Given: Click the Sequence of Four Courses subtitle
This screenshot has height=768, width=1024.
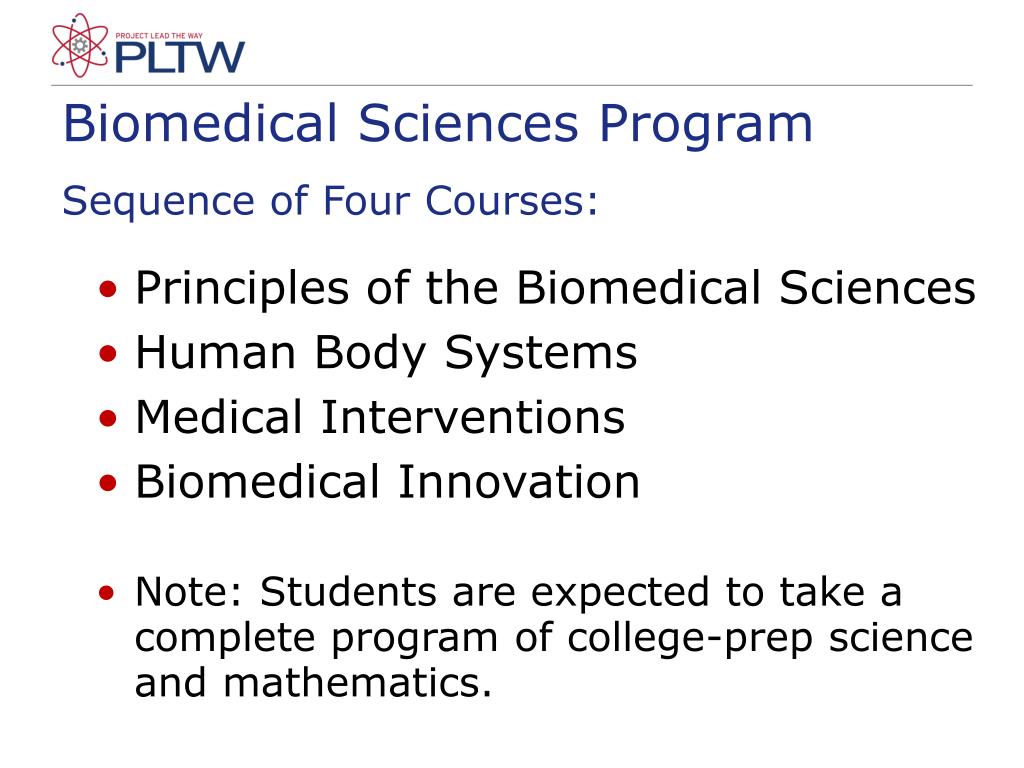Looking at the screenshot, I should 330,200.
